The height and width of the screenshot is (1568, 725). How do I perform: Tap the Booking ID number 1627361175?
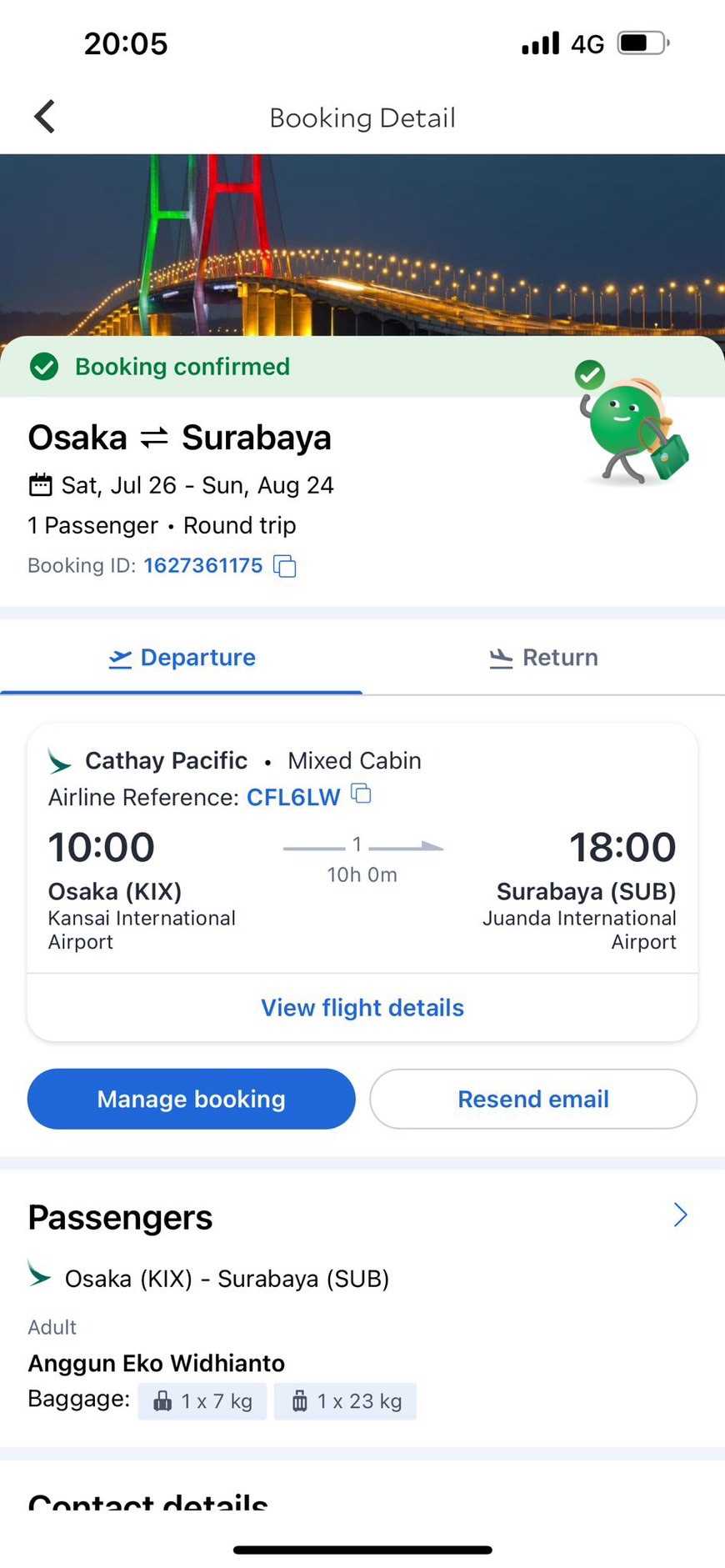(202, 566)
